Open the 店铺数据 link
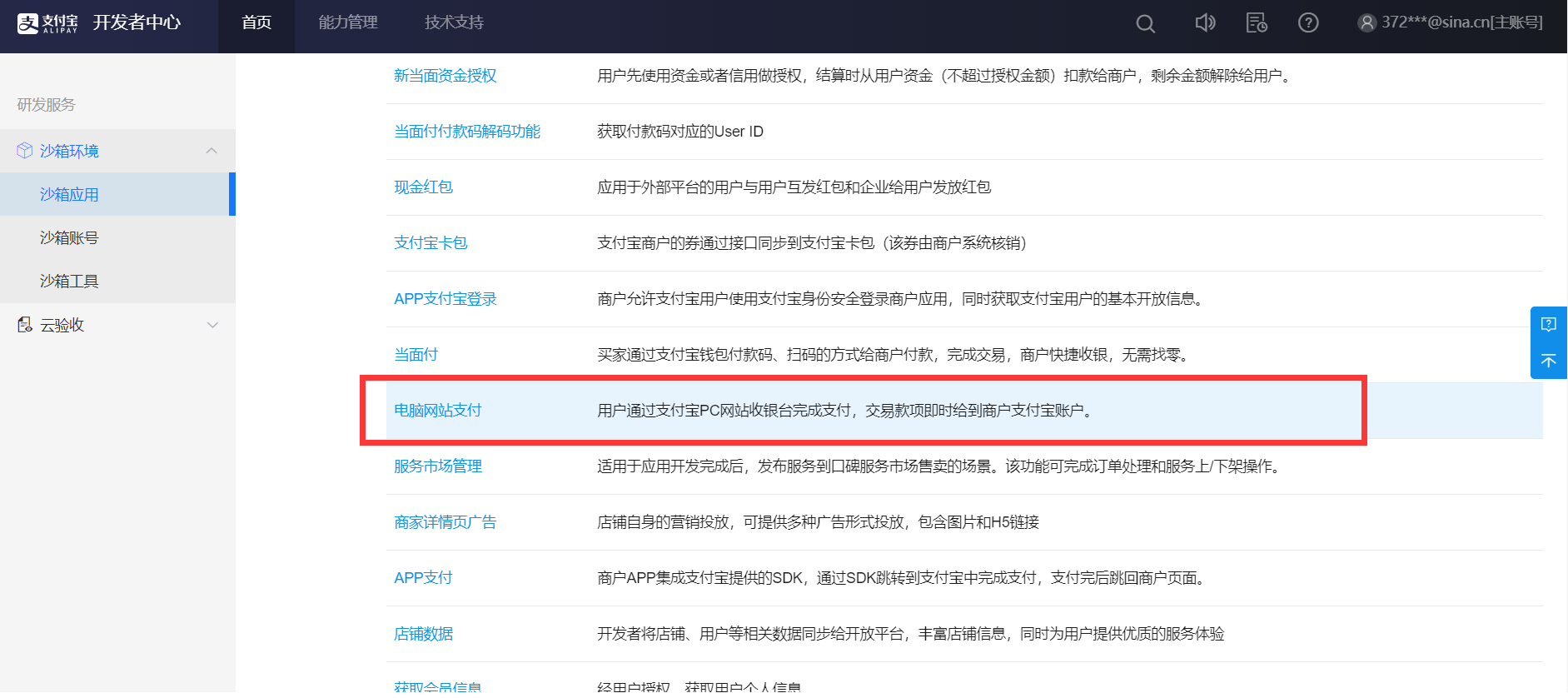Viewport: 1568px width, 698px height. 423,634
